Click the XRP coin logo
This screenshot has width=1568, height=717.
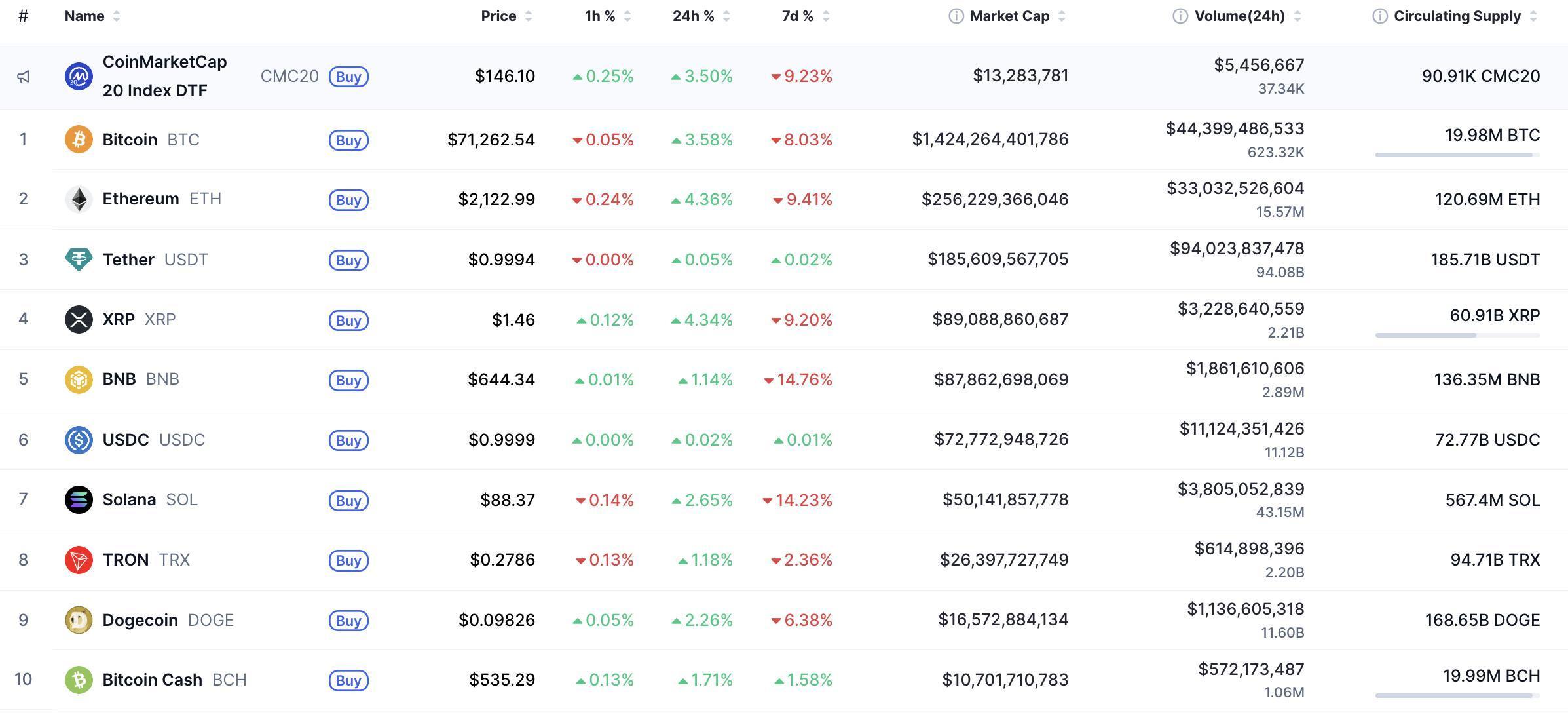pos(78,319)
